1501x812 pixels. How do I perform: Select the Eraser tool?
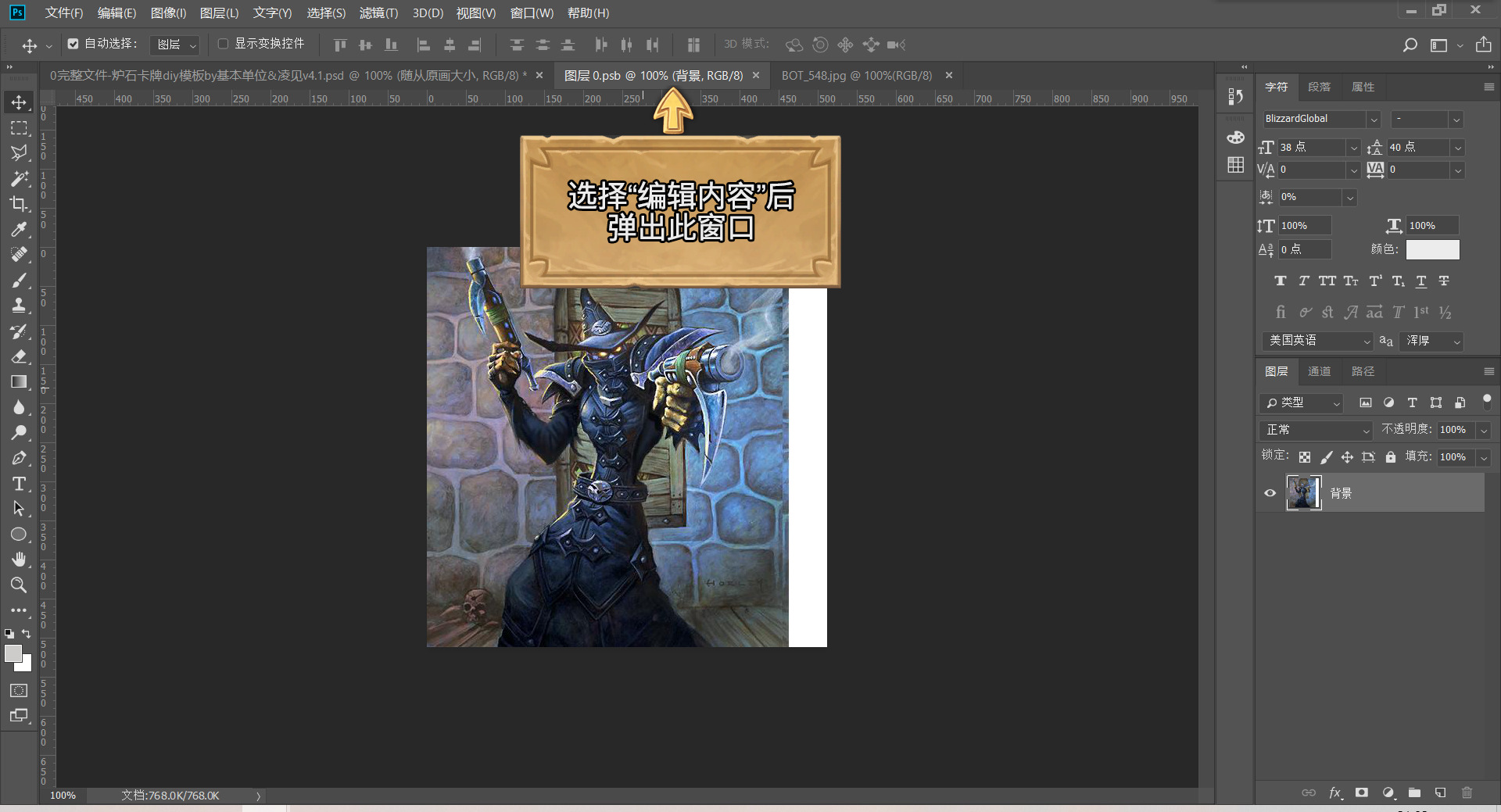click(x=19, y=356)
